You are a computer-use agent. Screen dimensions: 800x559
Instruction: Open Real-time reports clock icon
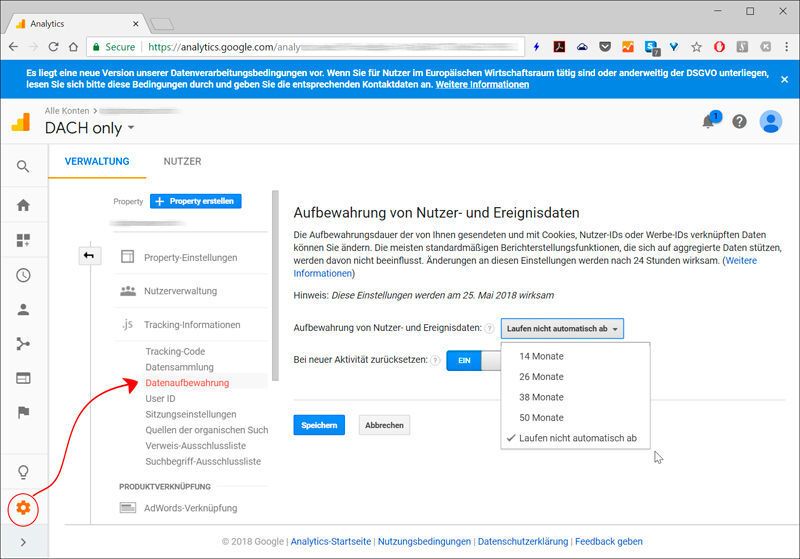point(23,275)
